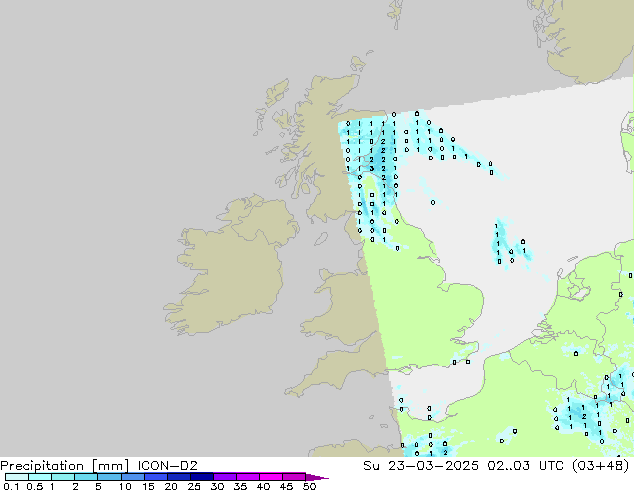Click the "[mm]" unit label

pos(111,466)
